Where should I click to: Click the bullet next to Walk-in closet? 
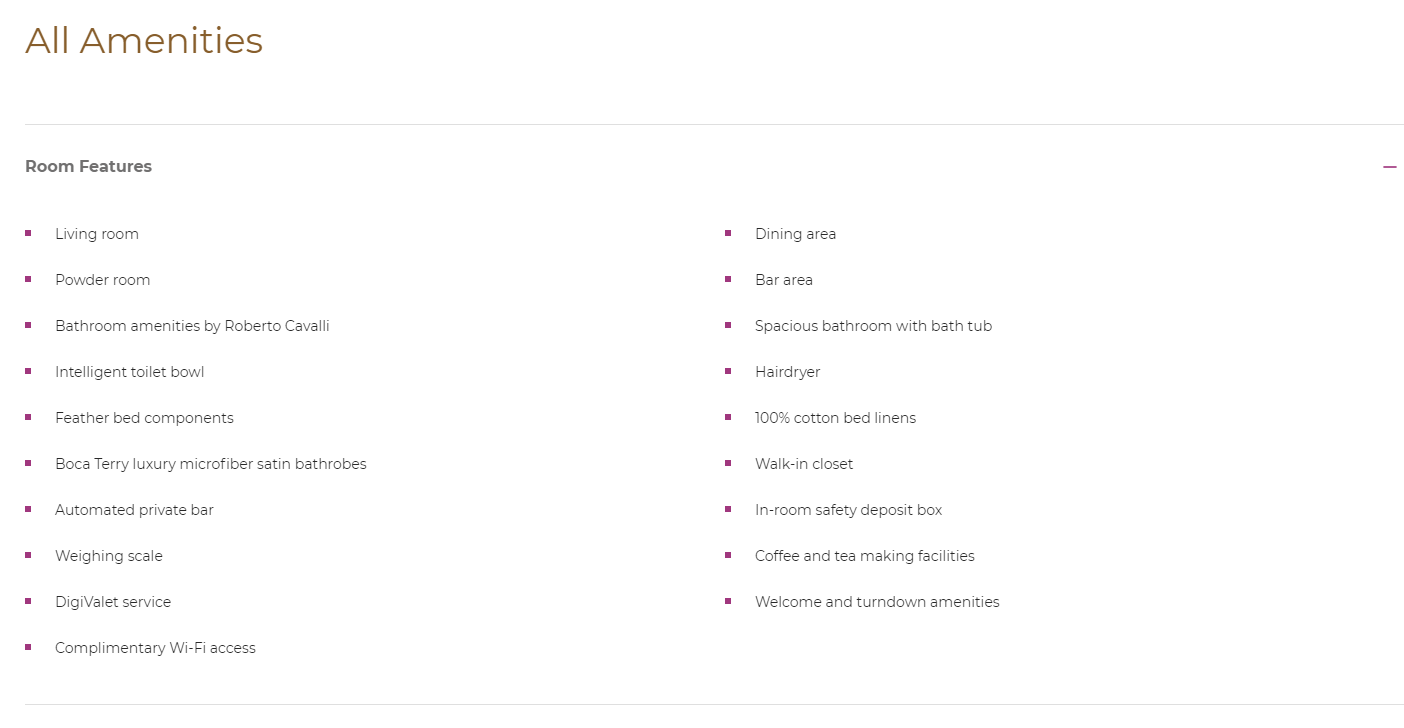(x=728, y=463)
